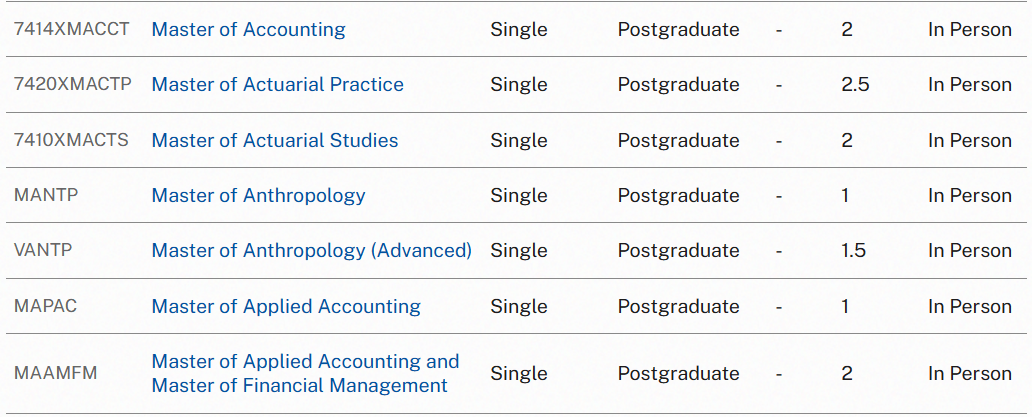Click the Master of Actuarial Studies link
The width and height of the screenshot is (1032, 417).
[x=275, y=141]
